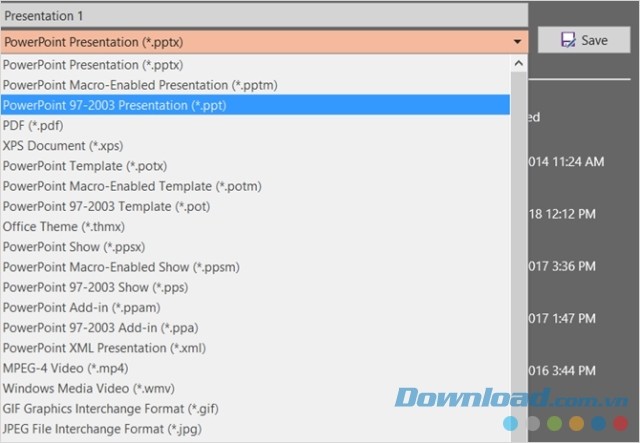640x443 pixels.
Task: Choose MPEG-4 Video (*.mp4) format
Action: pos(256,368)
